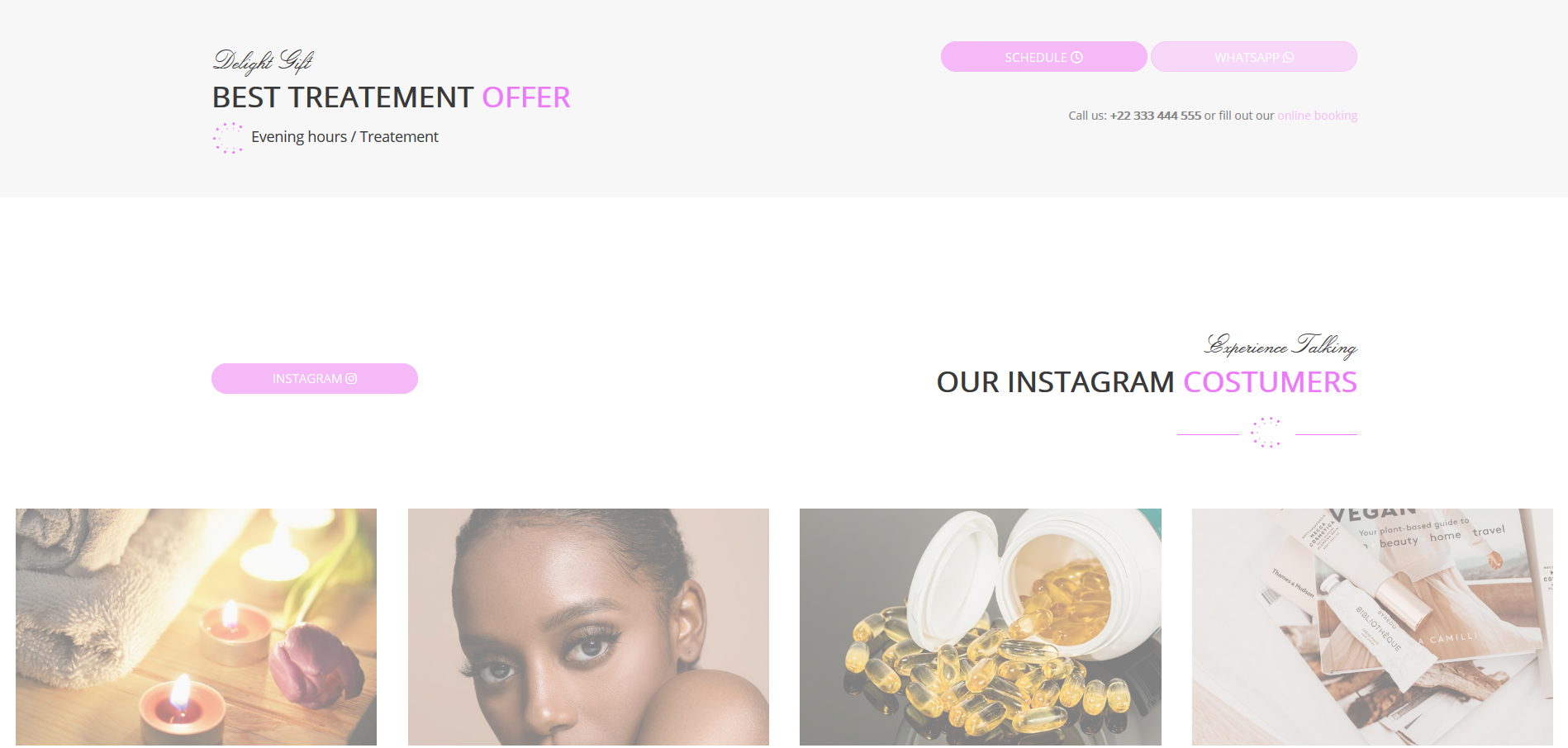Click dotted circle divider under Costumers heading
Viewport: 1568px width, 748px height.
(1266, 433)
